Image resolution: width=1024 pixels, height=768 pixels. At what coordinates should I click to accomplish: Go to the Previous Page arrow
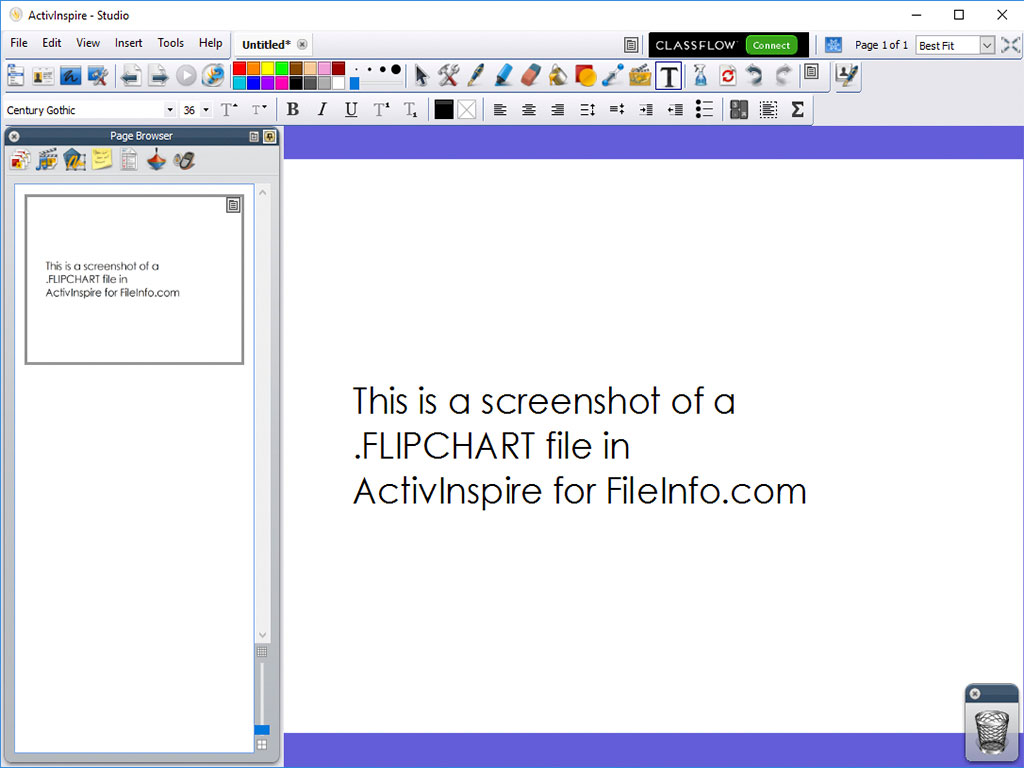tap(131, 76)
